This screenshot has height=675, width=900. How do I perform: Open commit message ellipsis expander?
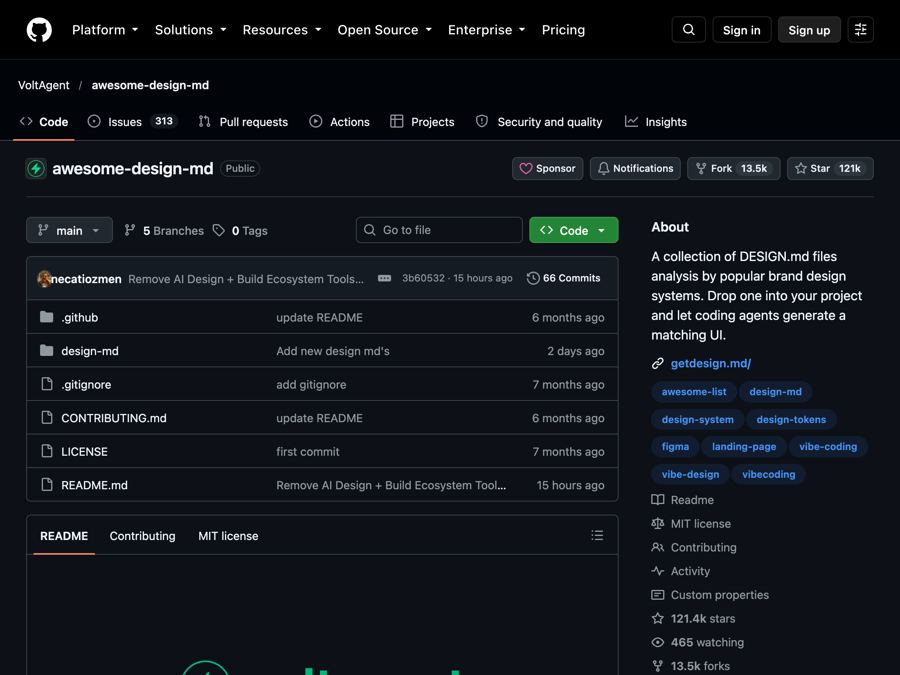[x=384, y=278]
